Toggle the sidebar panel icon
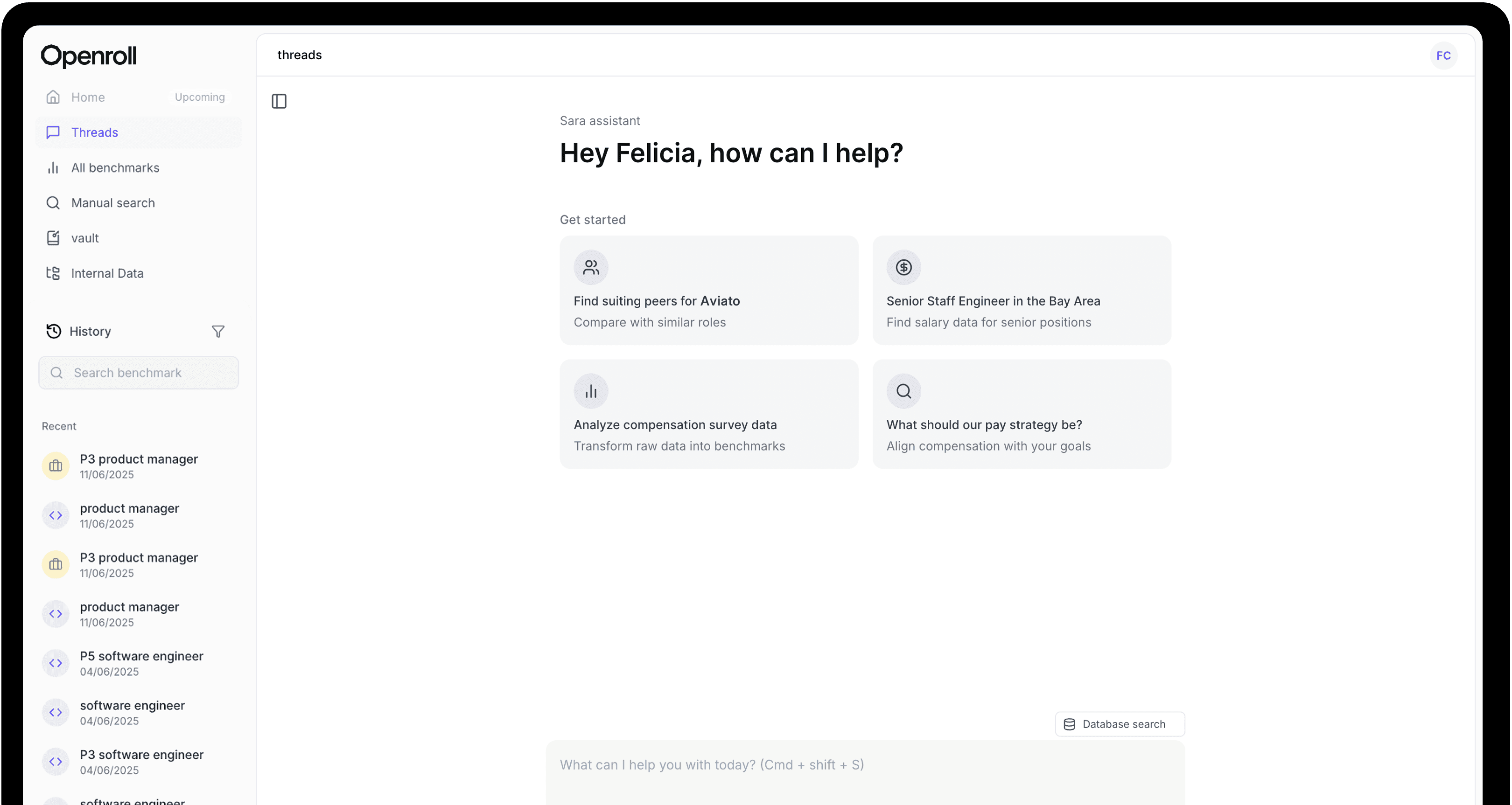Screen dimensions: 1512x805 (x=279, y=102)
